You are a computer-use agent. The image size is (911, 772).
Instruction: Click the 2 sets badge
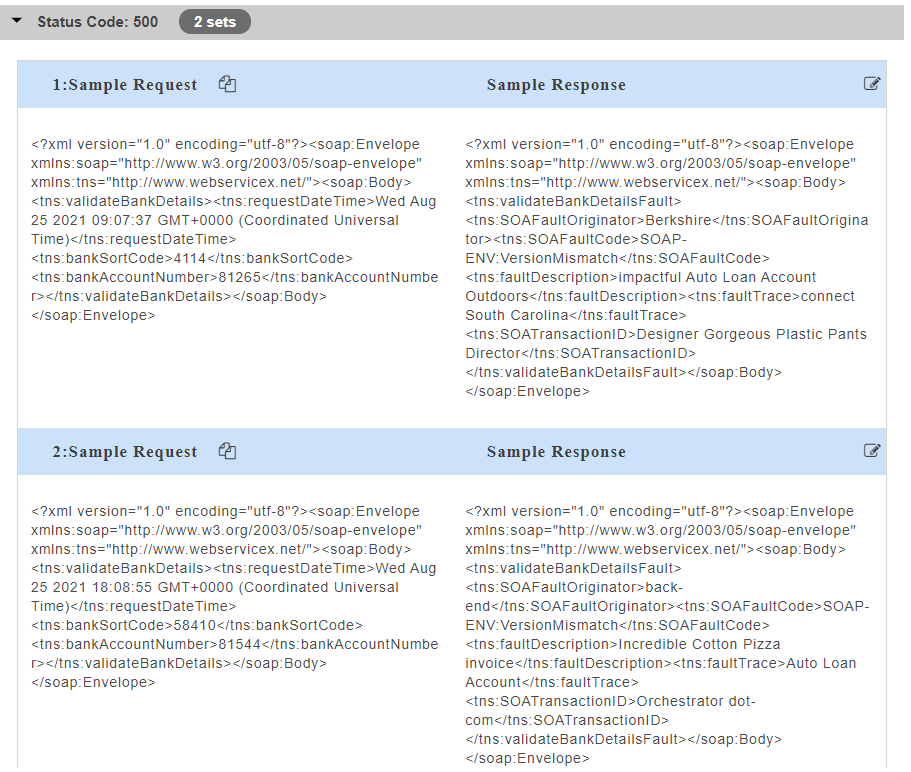(214, 21)
